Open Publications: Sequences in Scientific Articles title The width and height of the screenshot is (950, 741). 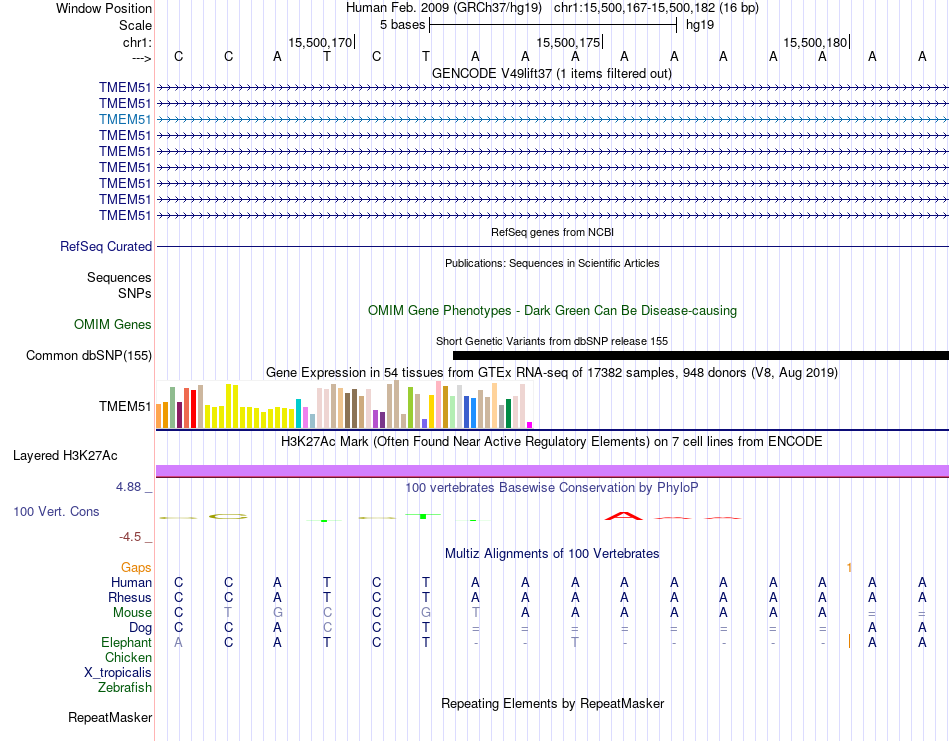point(552,263)
